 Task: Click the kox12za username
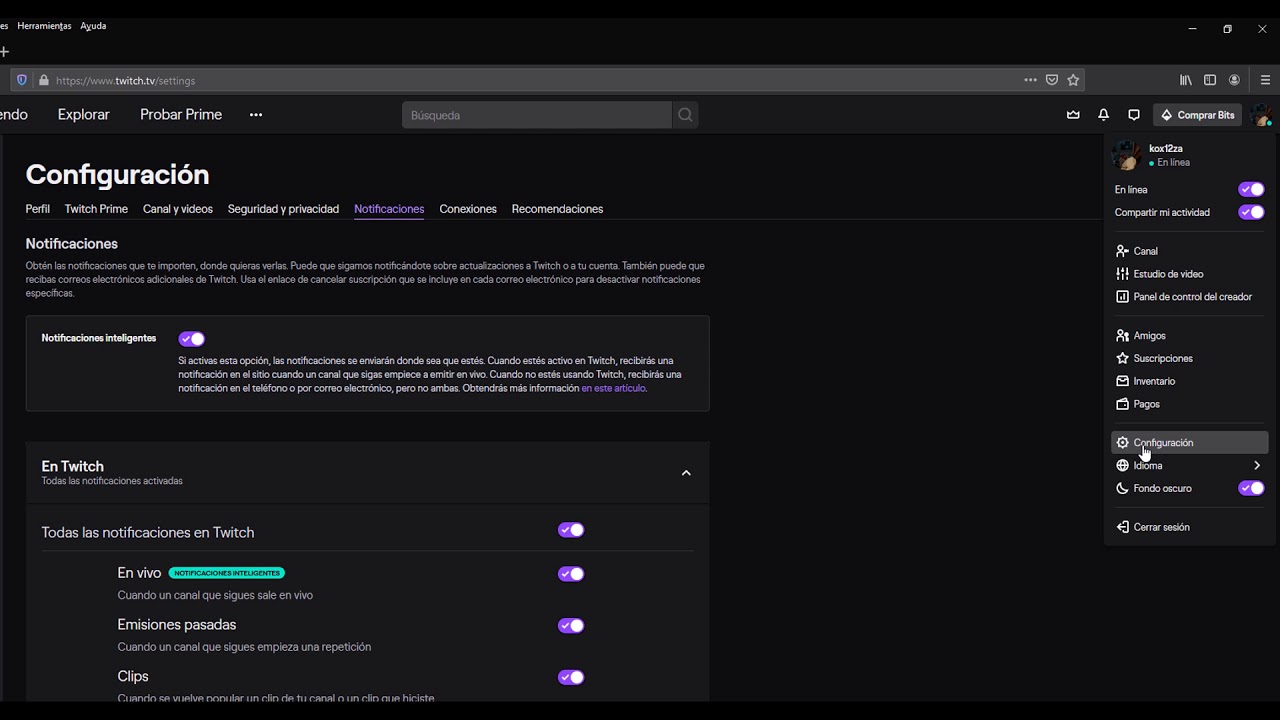[1166, 148]
